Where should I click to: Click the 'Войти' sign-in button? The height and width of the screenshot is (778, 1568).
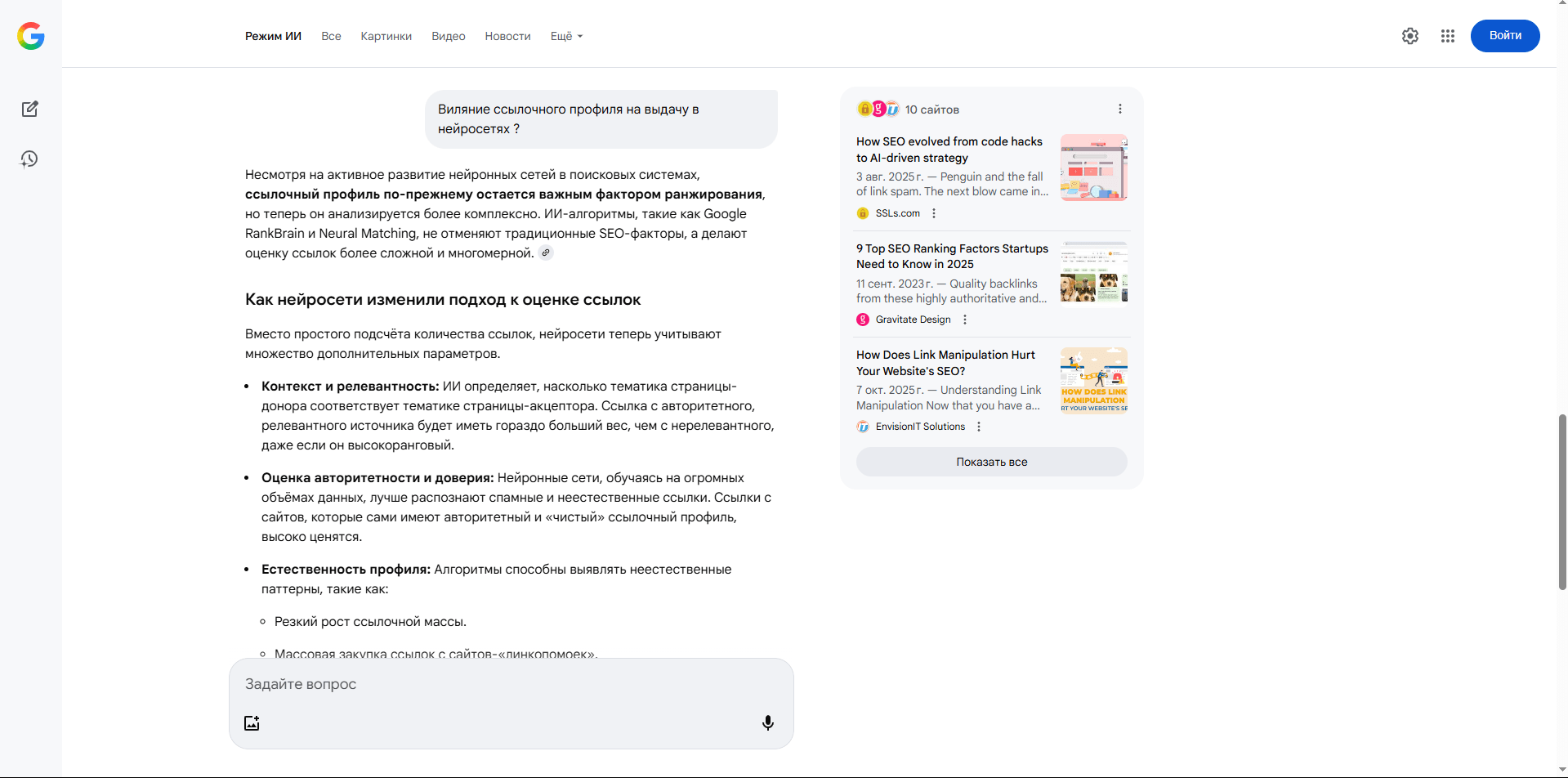pyautogui.click(x=1504, y=36)
